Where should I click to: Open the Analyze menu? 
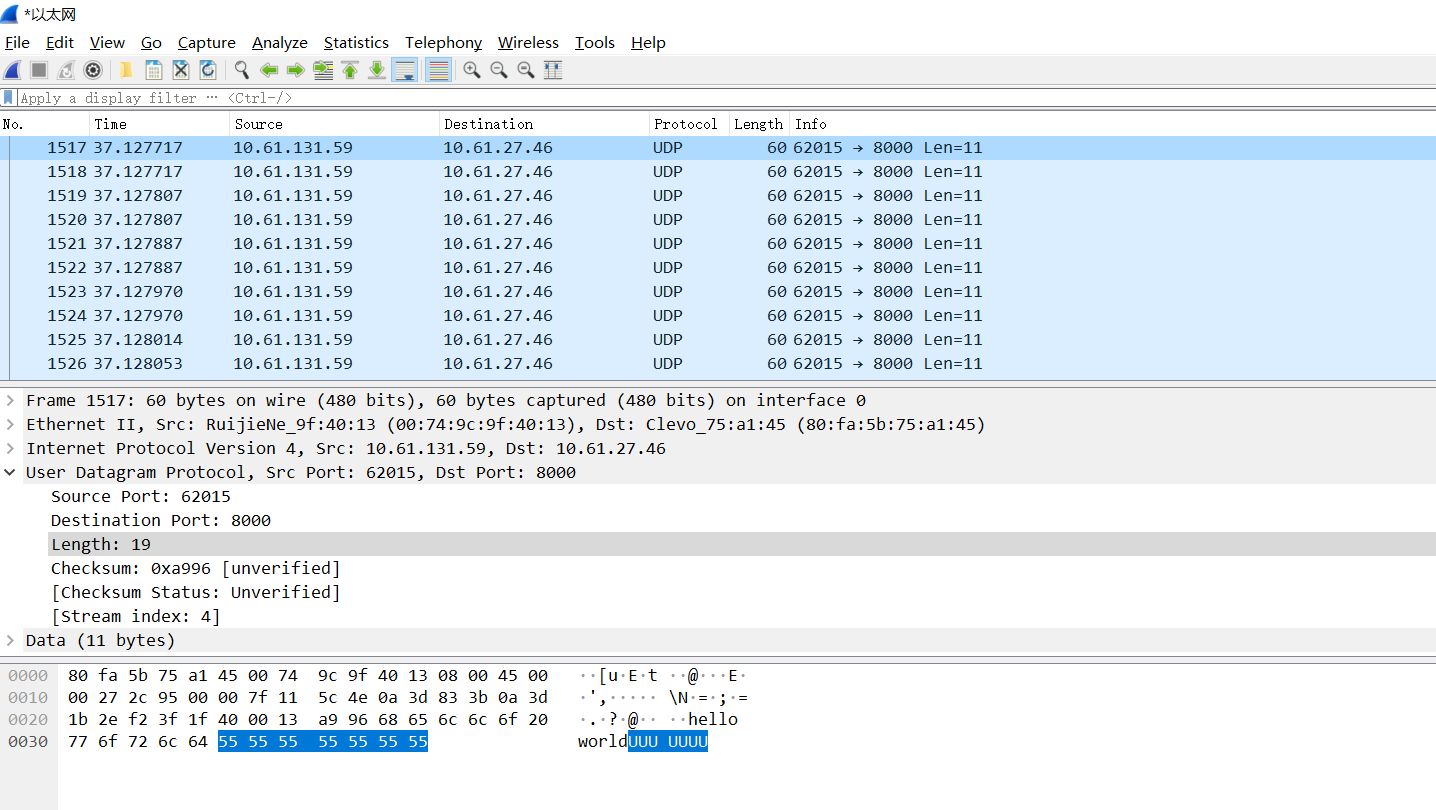280,42
